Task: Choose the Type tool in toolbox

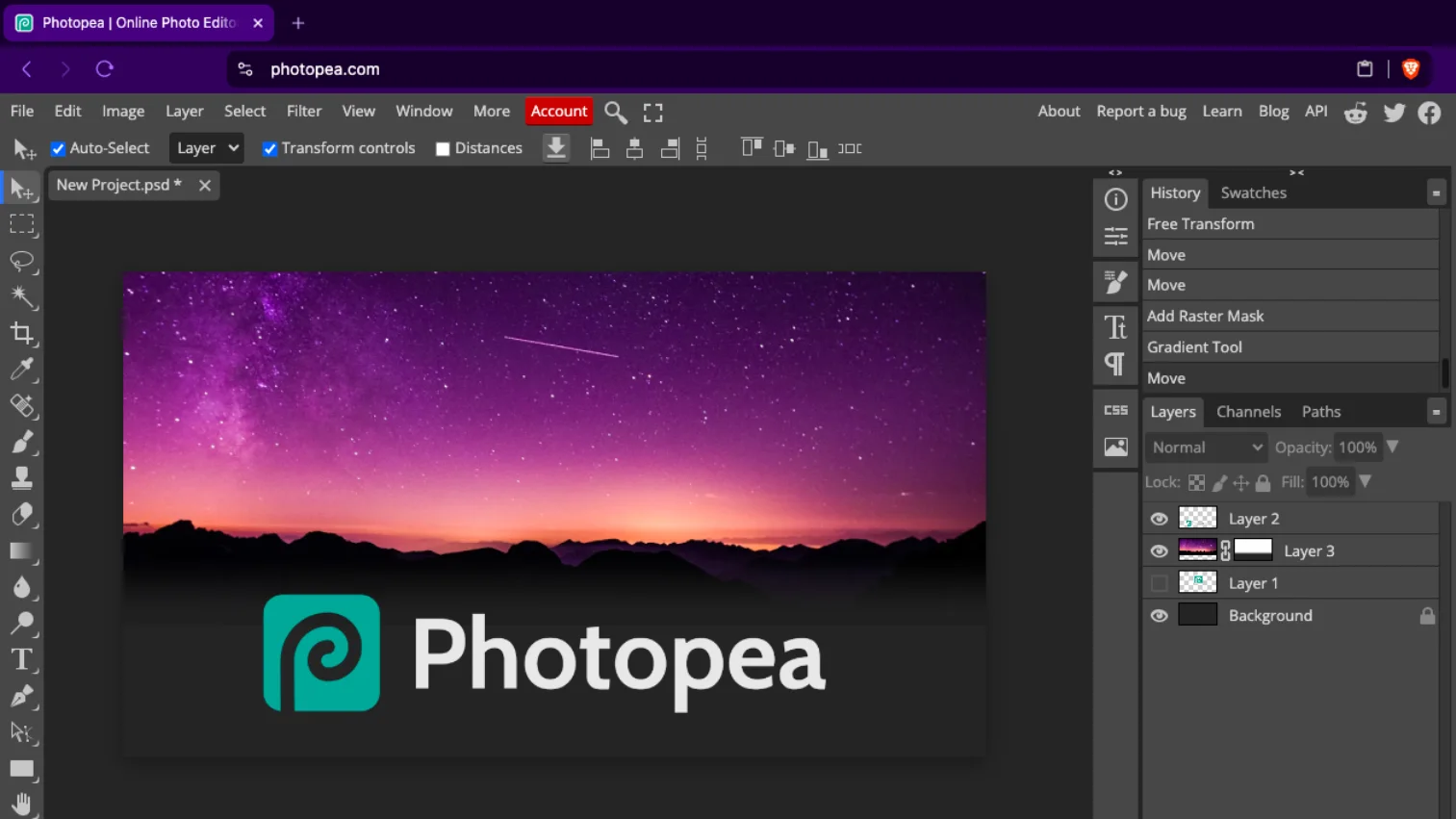Action: 22,660
